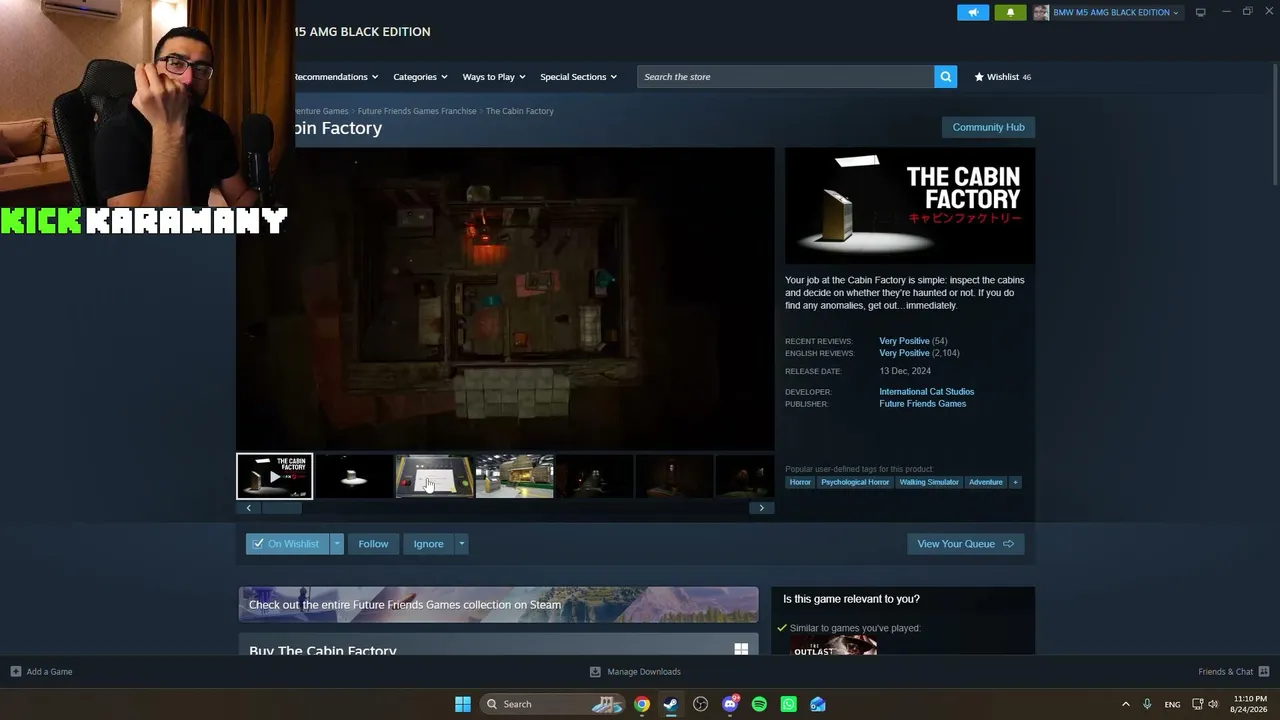This screenshot has height=720, width=1280.
Task: Select the Adventure tag
Action: click(x=985, y=482)
